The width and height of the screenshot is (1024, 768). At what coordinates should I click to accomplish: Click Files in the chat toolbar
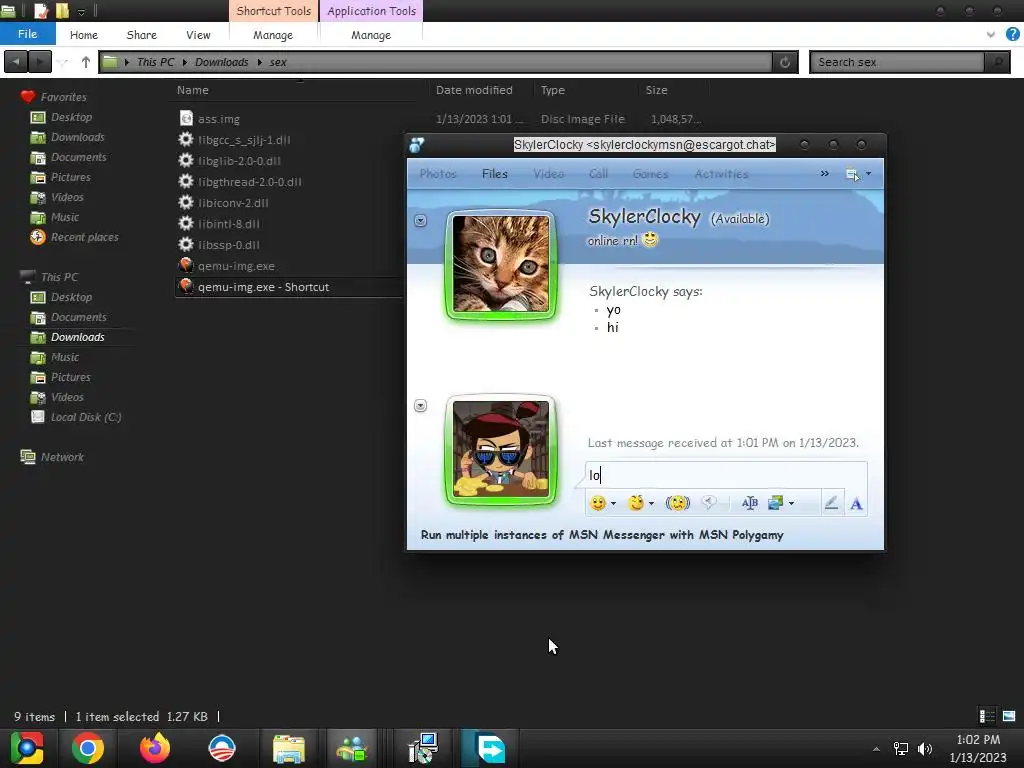click(x=494, y=174)
